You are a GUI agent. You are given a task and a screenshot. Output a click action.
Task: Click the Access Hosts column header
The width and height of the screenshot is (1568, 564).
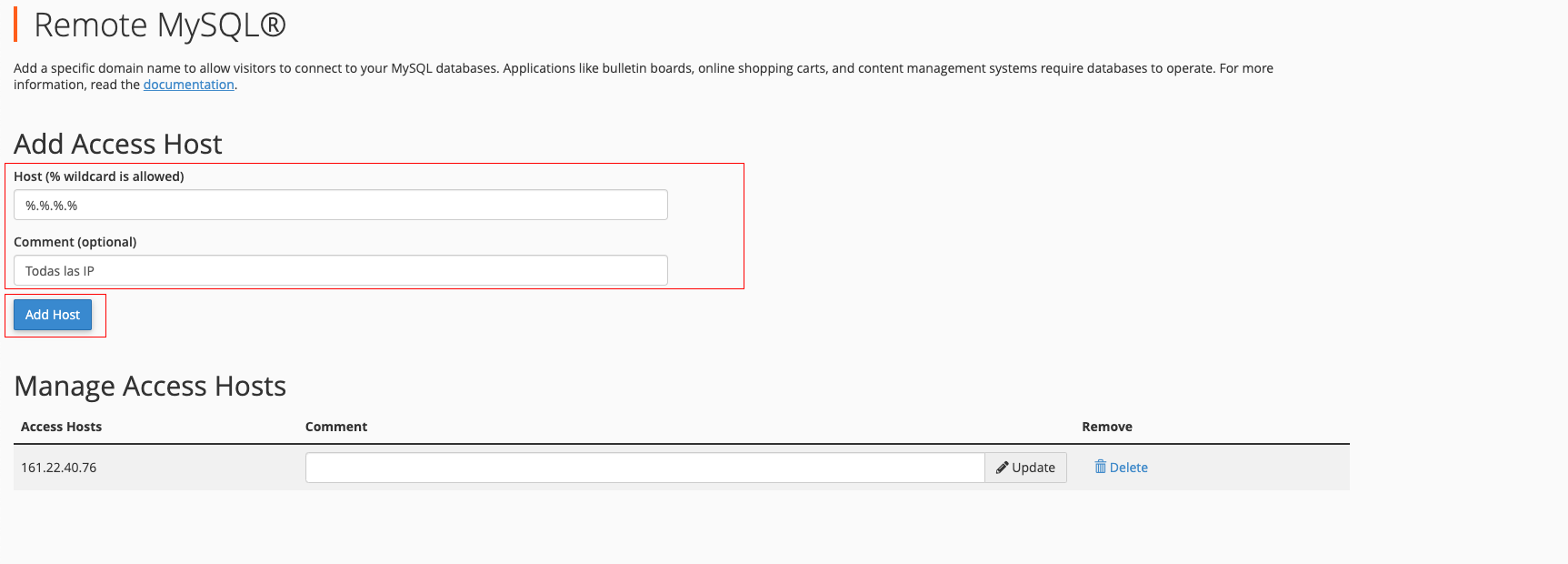(61, 427)
